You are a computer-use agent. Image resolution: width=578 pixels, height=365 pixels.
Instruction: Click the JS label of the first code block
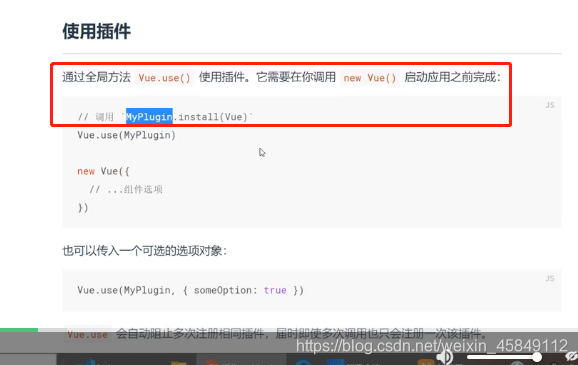(550, 105)
